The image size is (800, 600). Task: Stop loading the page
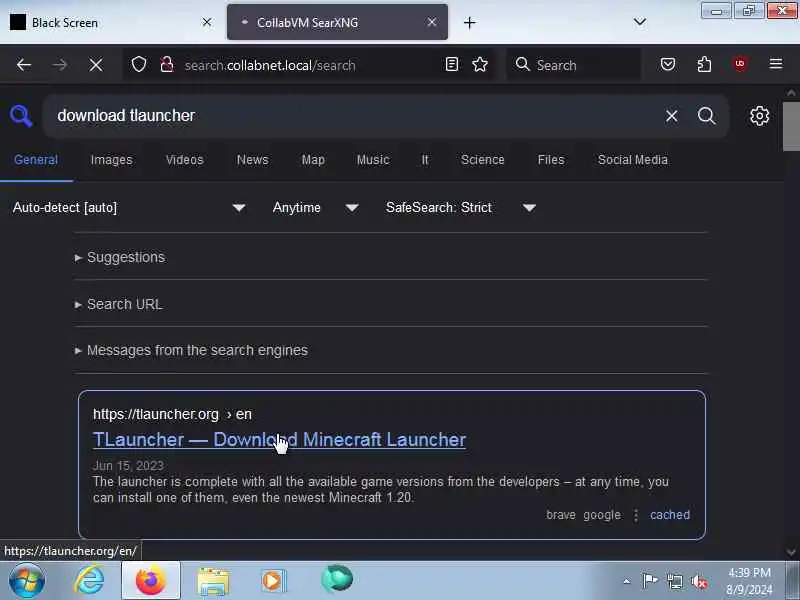pos(95,65)
